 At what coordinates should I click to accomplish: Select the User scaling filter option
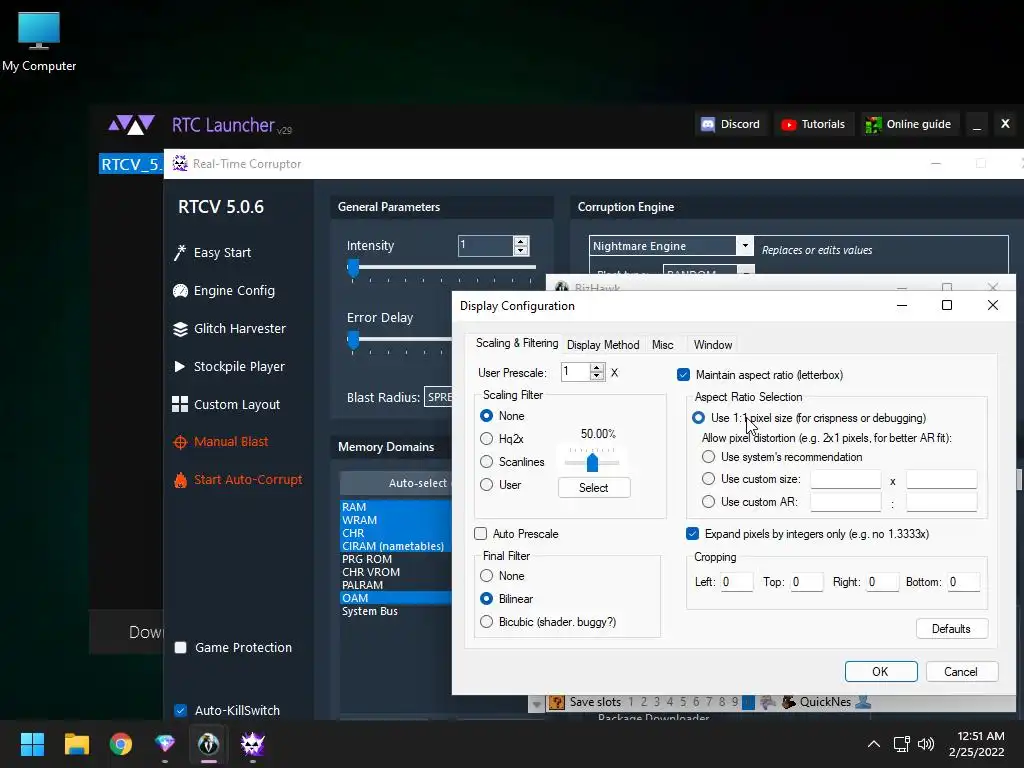487,485
